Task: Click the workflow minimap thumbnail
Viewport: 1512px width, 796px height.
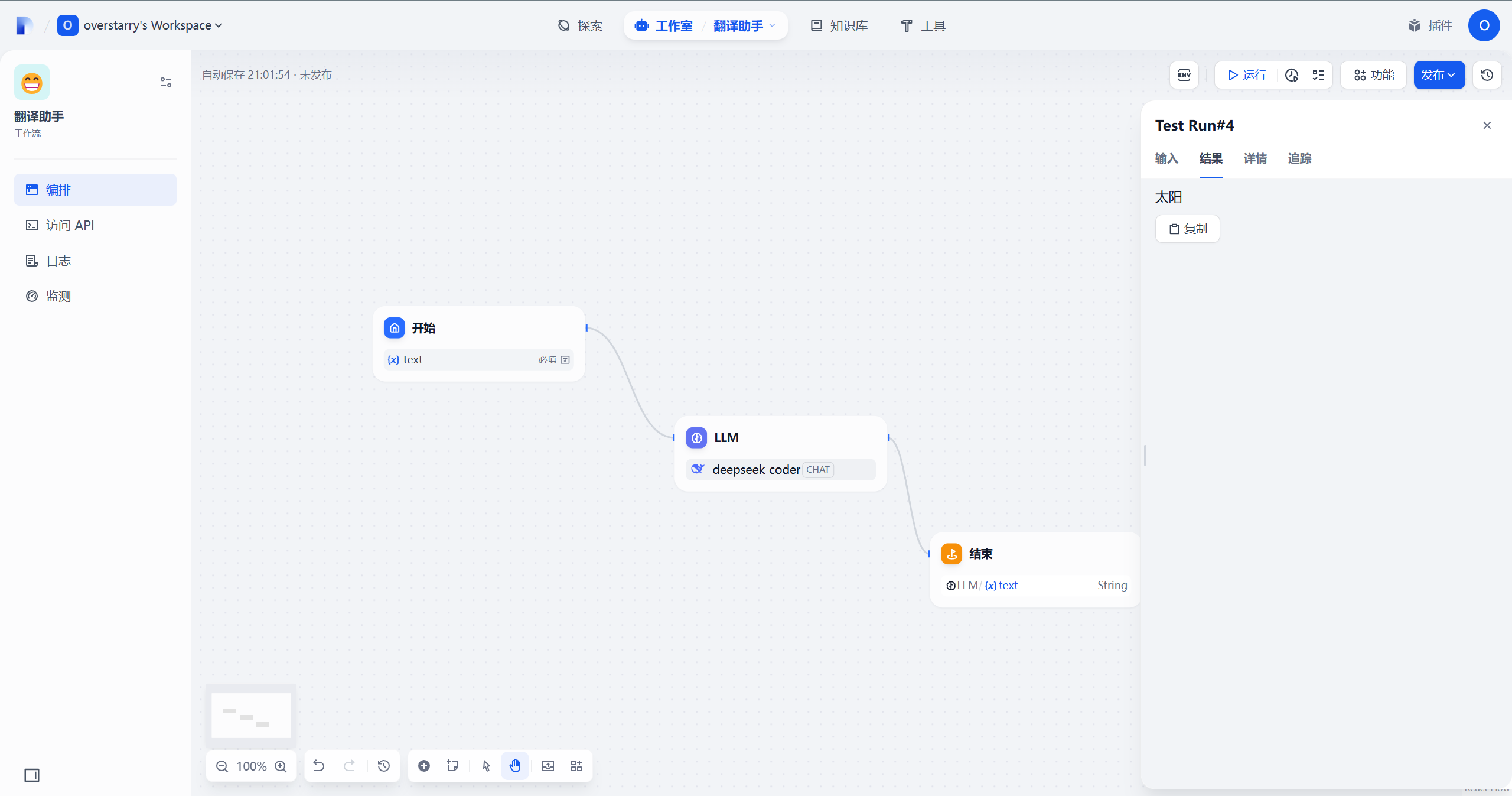Action: pyautogui.click(x=251, y=716)
